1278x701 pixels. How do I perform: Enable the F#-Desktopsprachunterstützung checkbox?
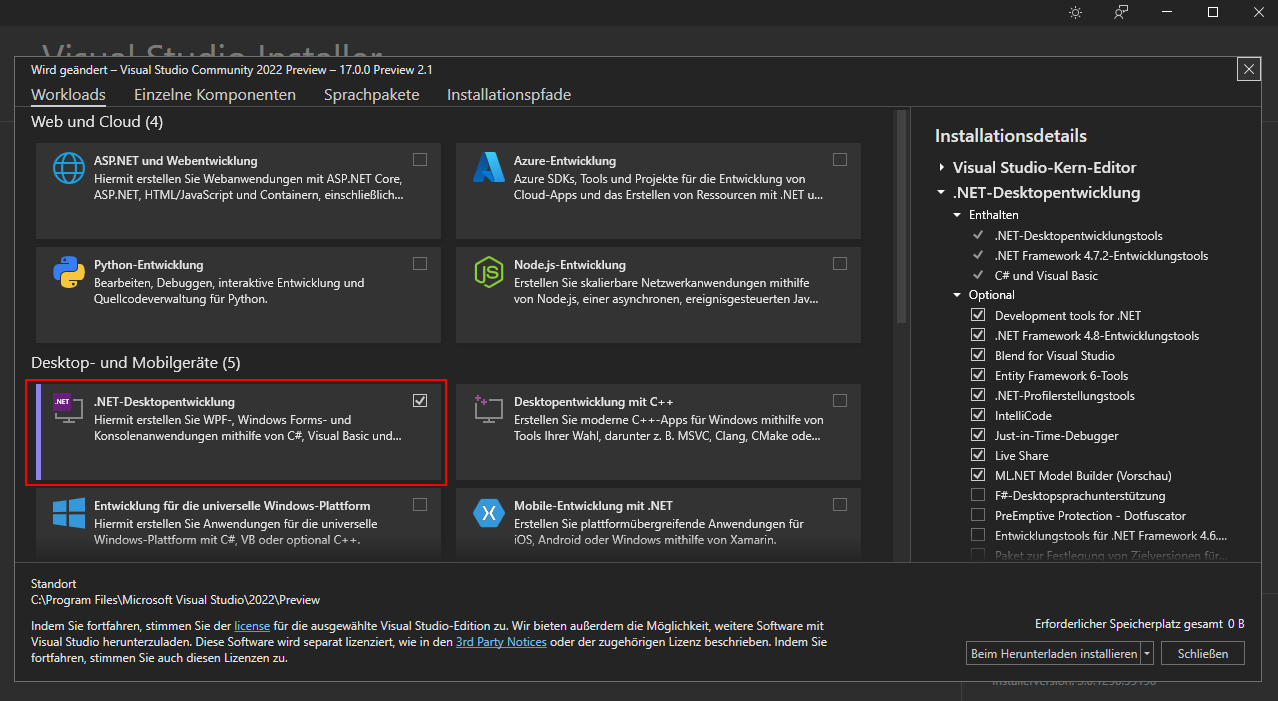(977, 496)
